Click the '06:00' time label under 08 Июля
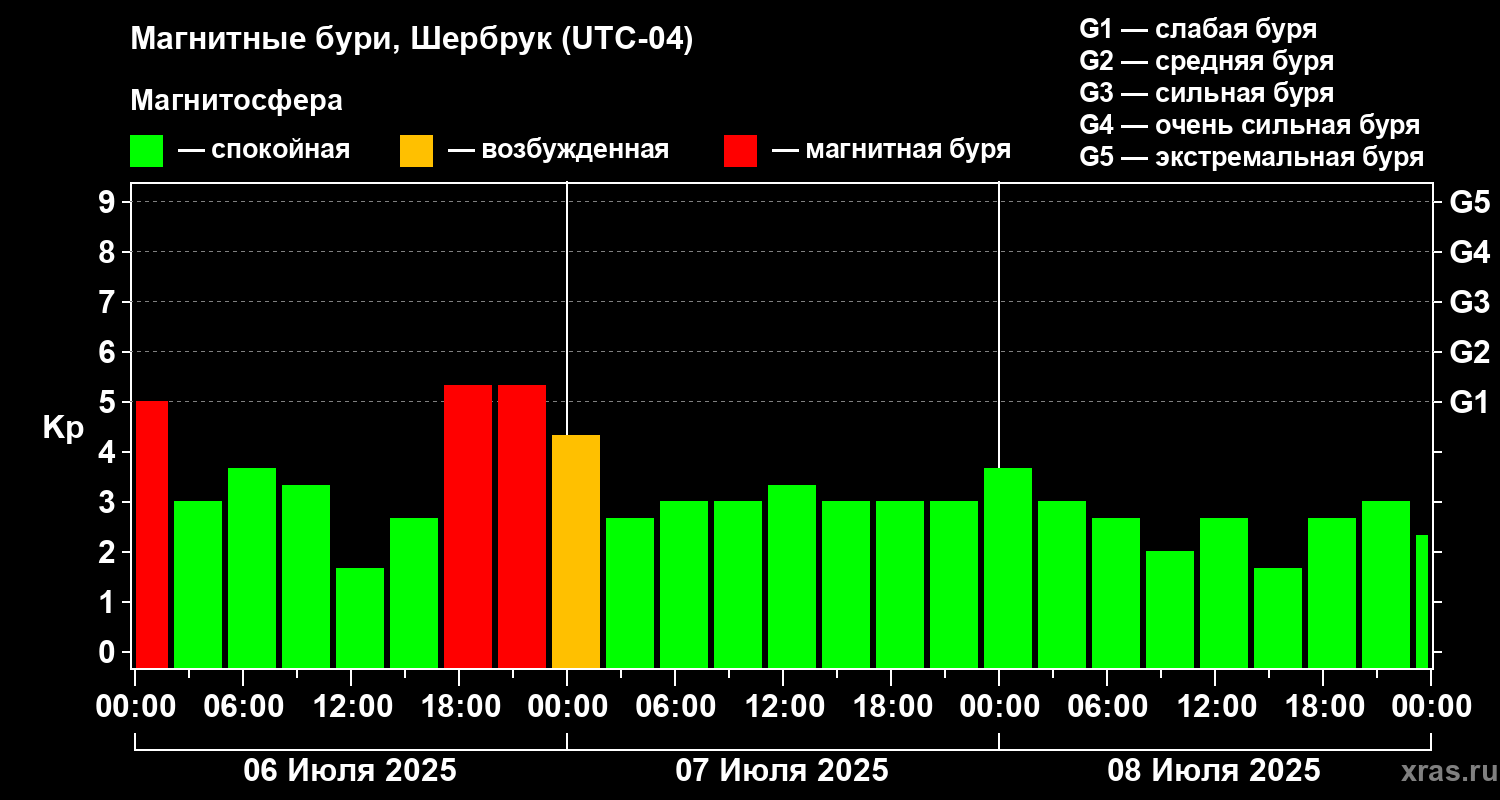The width and height of the screenshot is (1500, 800). 1106,707
